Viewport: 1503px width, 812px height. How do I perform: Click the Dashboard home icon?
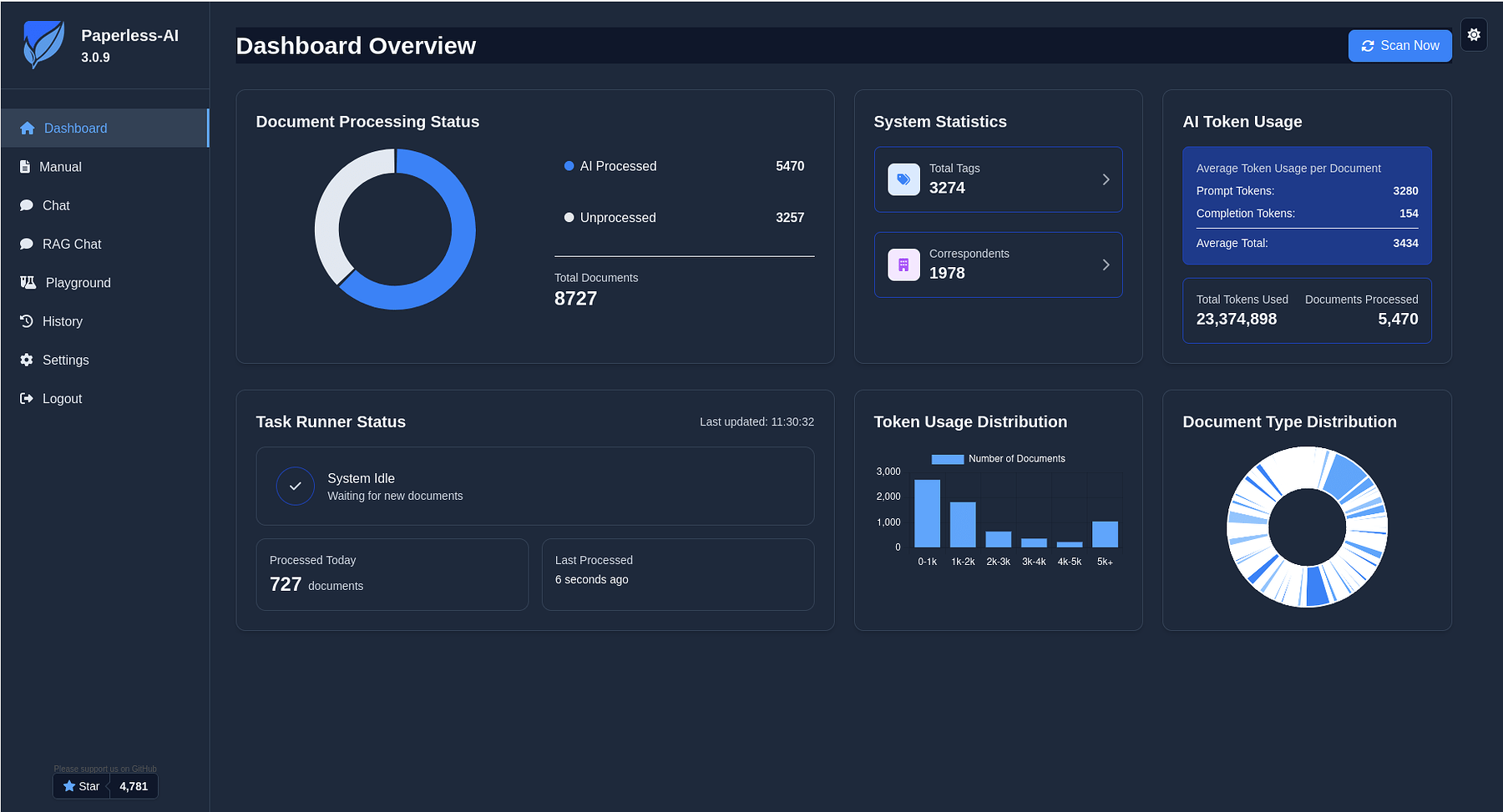28,129
